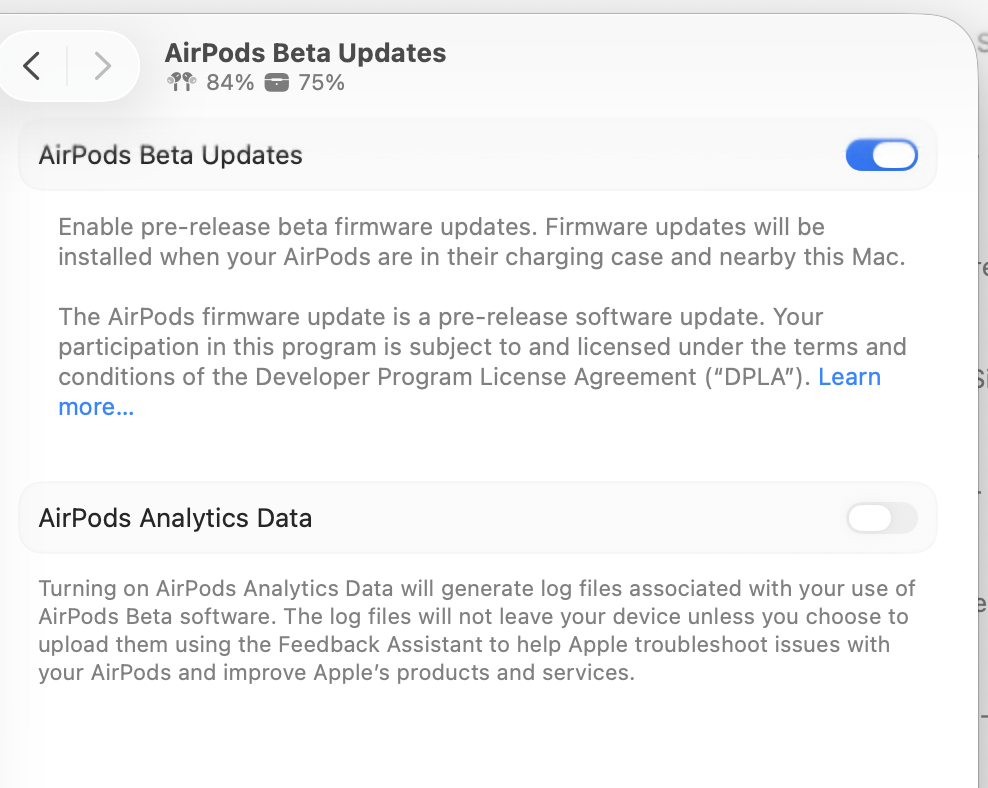Select the 84% earbuds battery reading

click(230, 83)
